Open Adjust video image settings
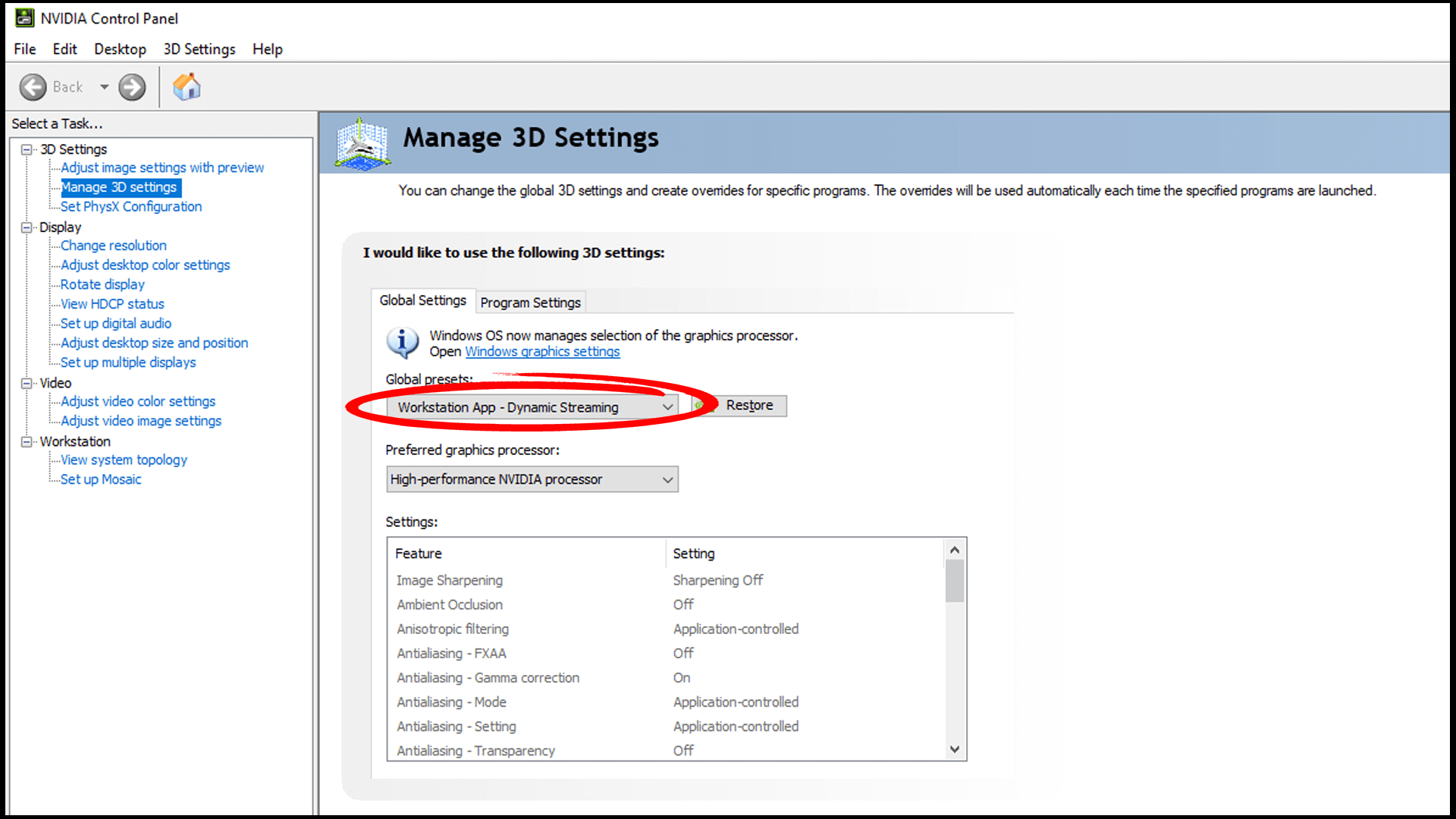Image resolution: width=1456 pixels, height=819 pixels. [141, 421]
